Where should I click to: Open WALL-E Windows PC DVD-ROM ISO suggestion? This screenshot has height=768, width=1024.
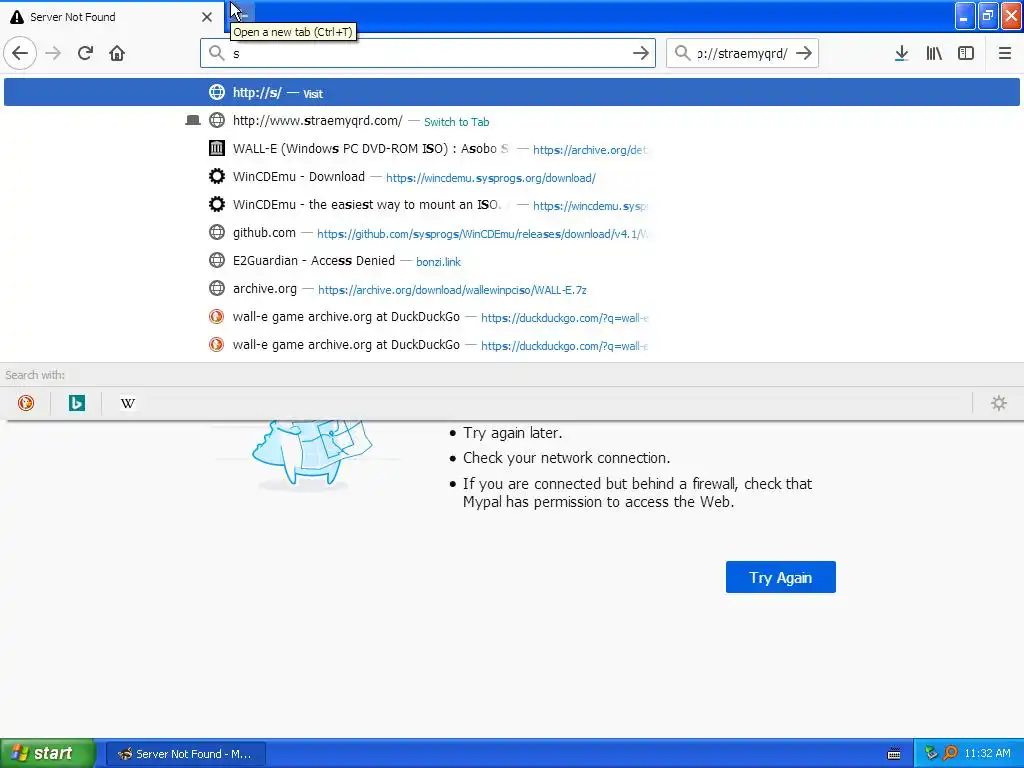pos(511,149)
